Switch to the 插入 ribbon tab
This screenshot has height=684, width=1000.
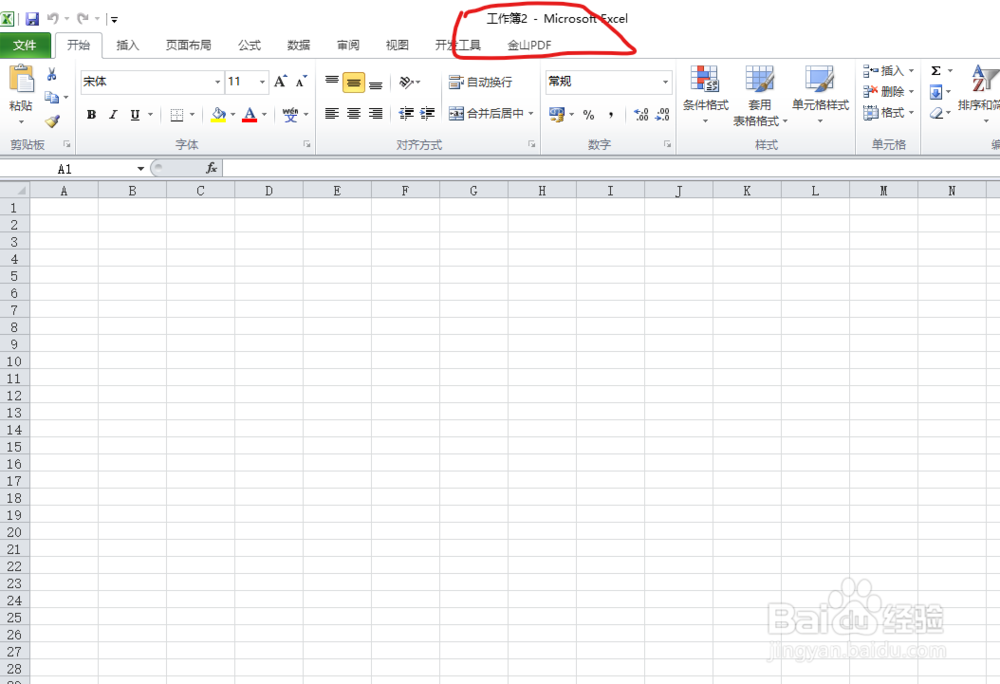pyautogui.click(x=128, y=45)
